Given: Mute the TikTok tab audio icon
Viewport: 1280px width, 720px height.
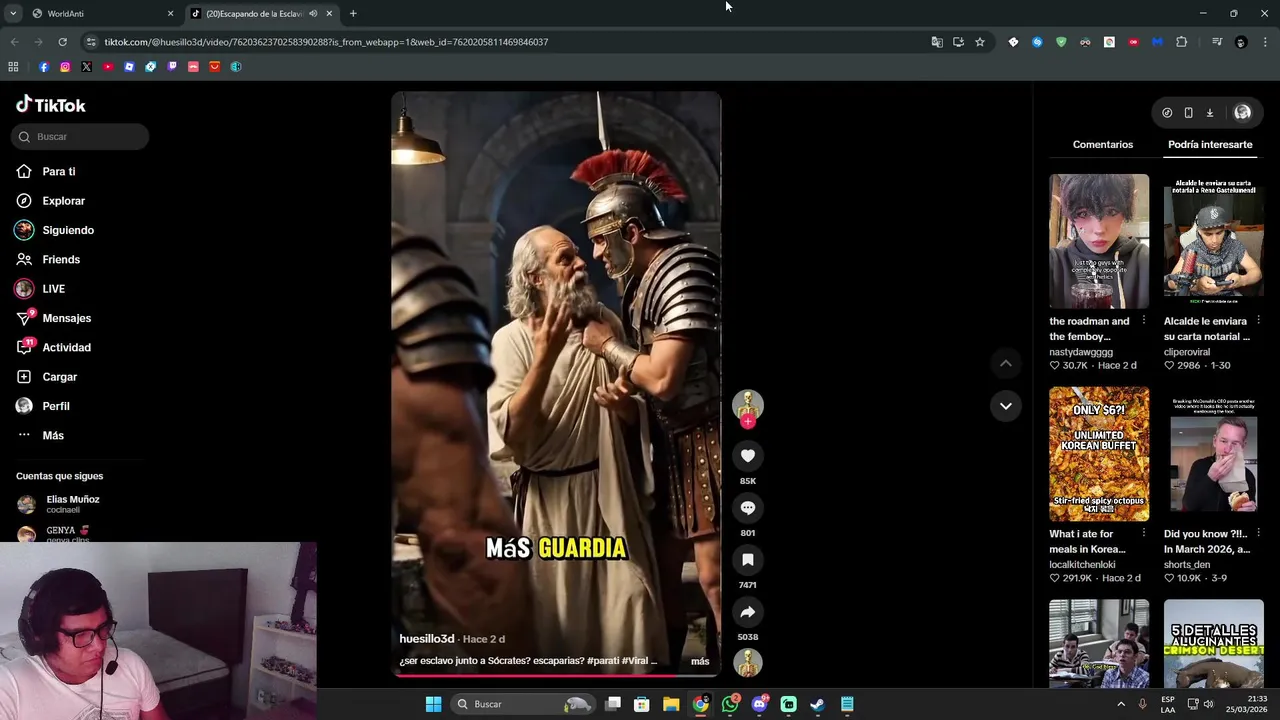Looking at the screenshot, I should [x=313, y=14].
